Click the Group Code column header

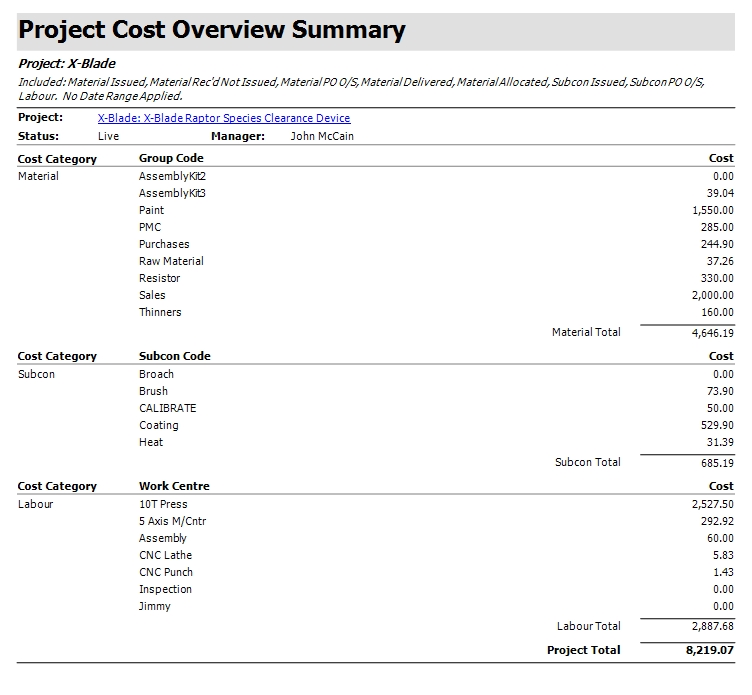point(171,158)
